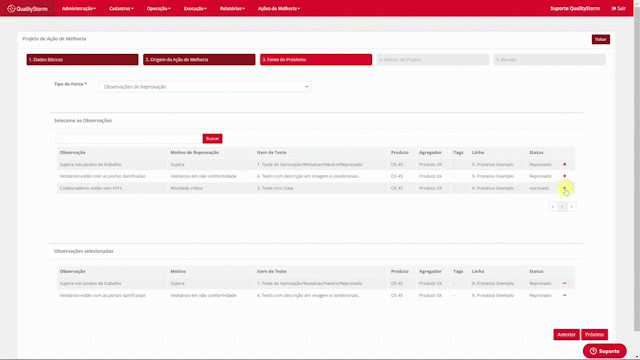640x360 pixels.
Task: Open Suporte QualityStorm user link
Action: (x=575, y=8)
